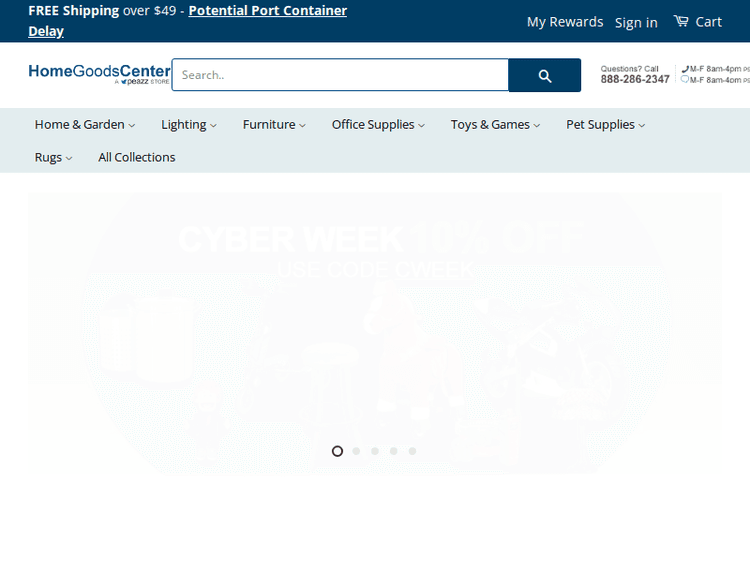
Task: Click the magnifying glass search button
Action: tap(544, 76)
